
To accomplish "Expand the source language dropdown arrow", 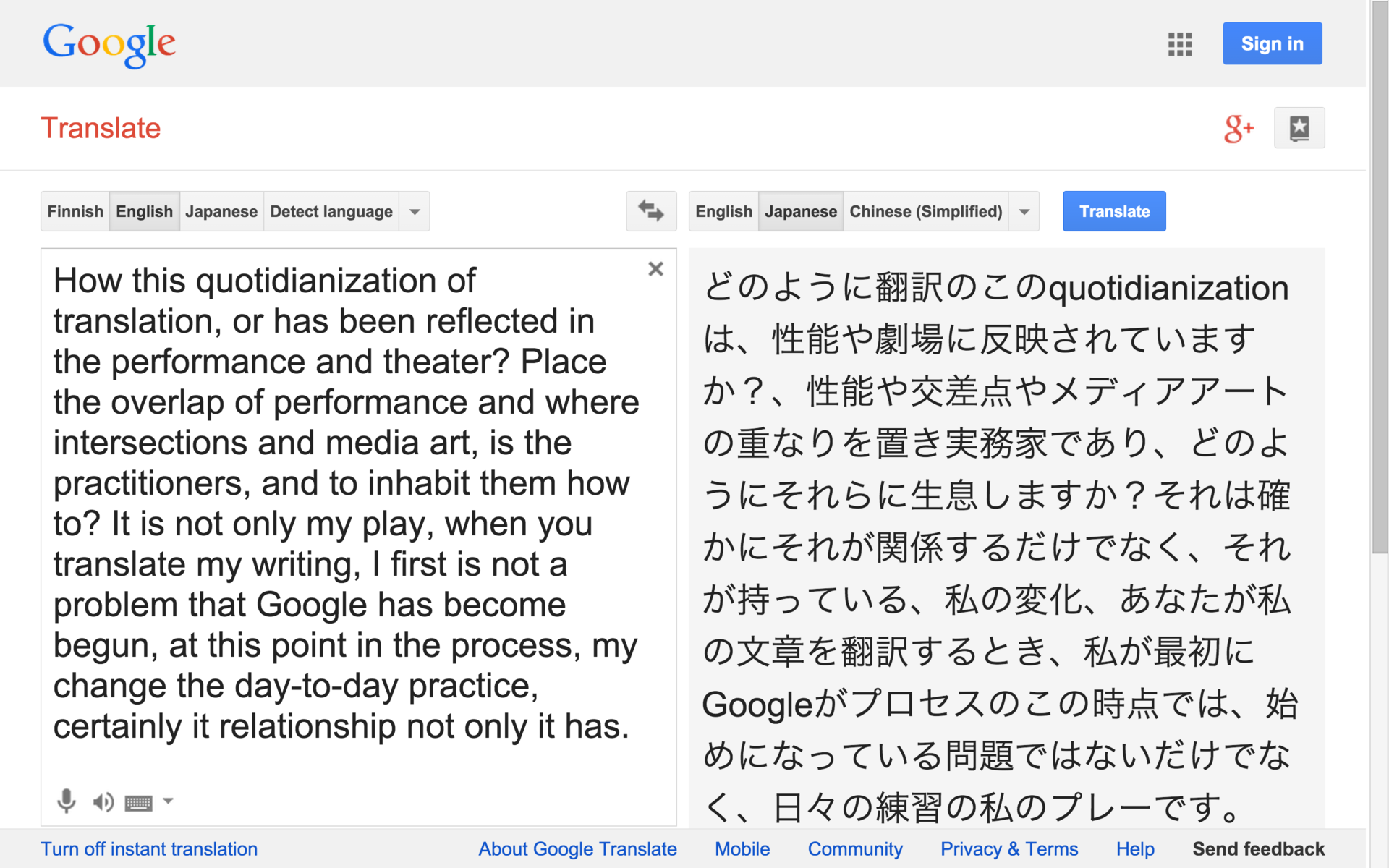I will point(415,211).
